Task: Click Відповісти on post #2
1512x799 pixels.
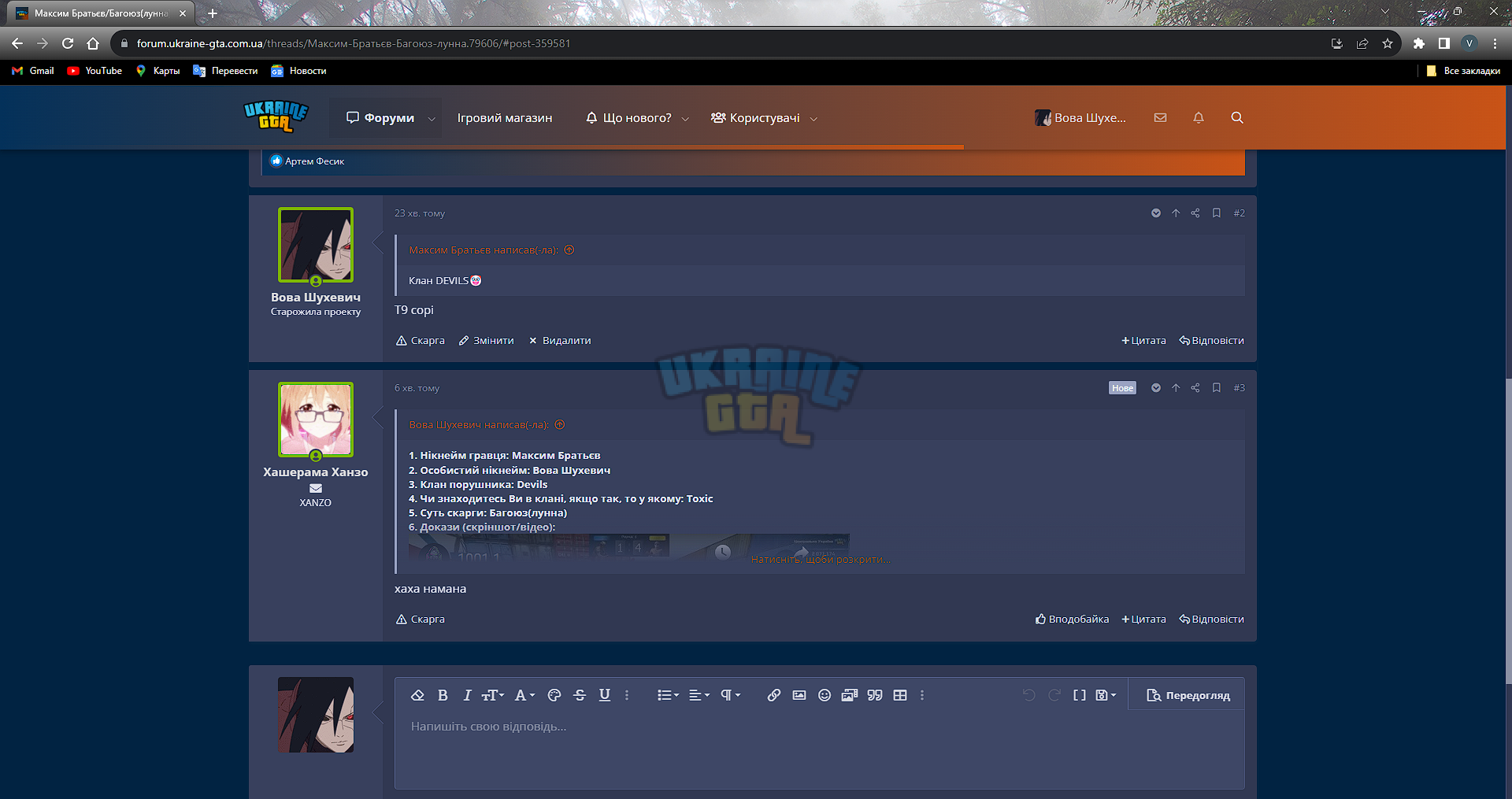Action: 1211,341
